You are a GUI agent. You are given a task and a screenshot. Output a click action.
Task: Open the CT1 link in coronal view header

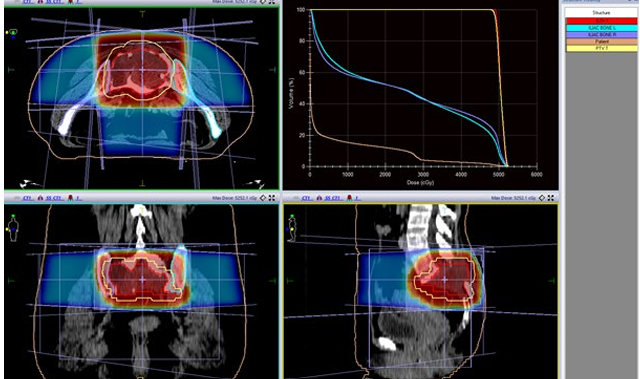(27, 198)
